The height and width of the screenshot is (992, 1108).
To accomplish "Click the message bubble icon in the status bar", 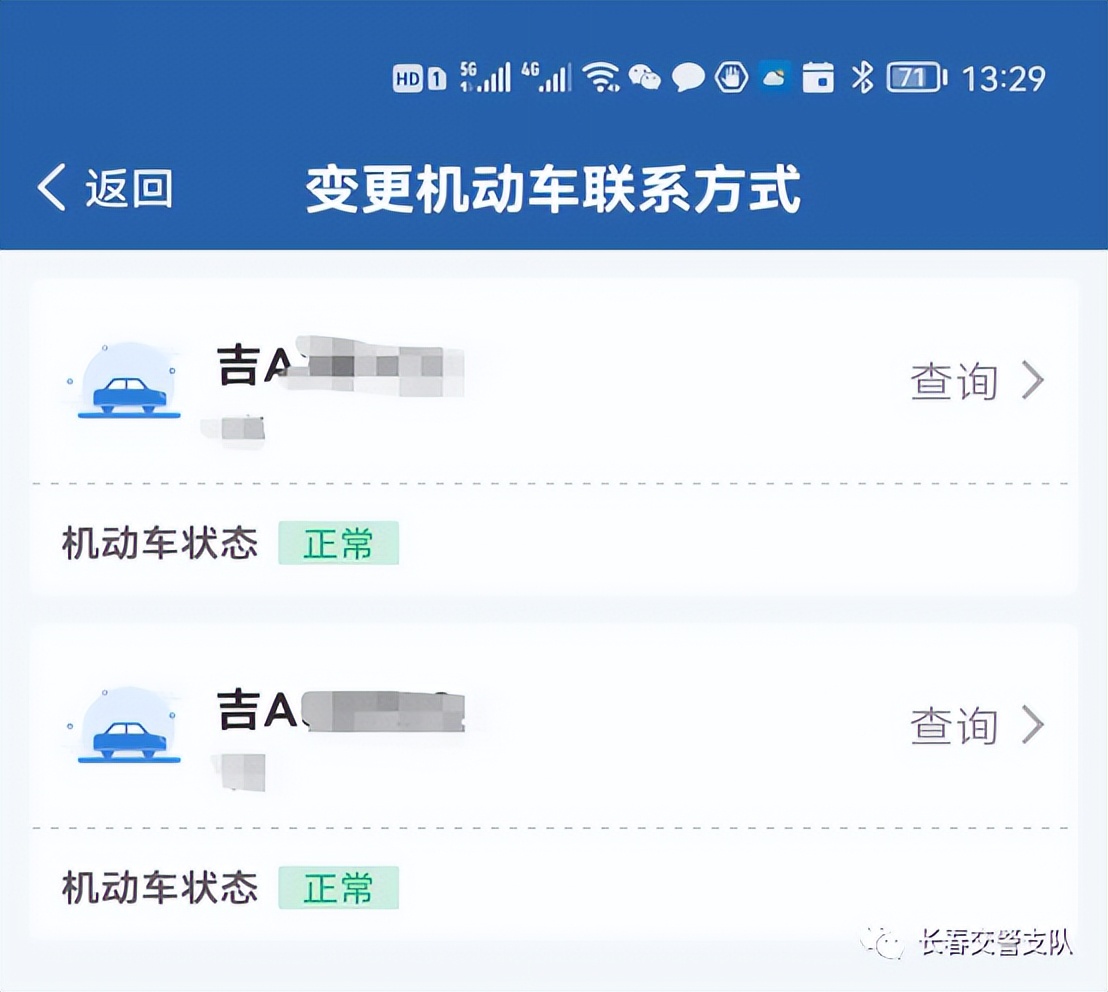I will point(688,76).
